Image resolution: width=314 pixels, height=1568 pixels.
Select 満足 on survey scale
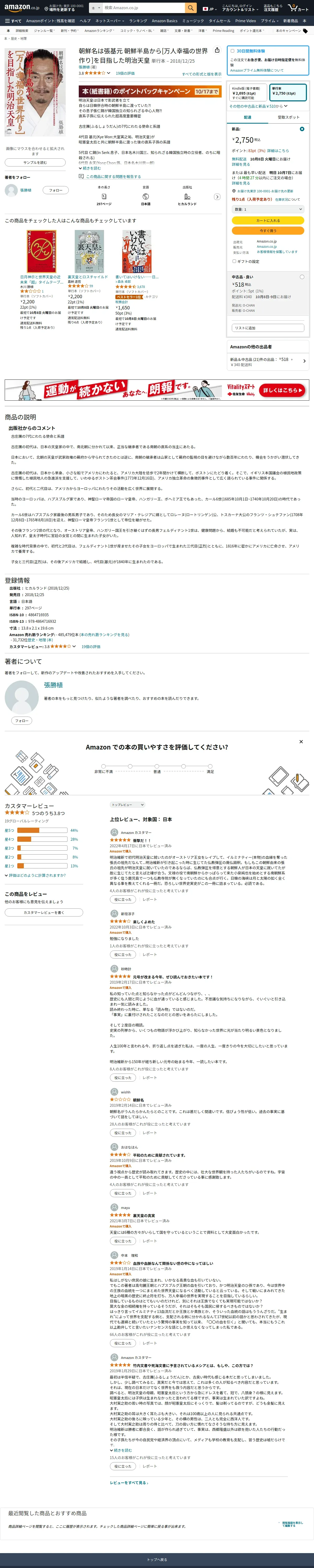(x=210, y=766)
